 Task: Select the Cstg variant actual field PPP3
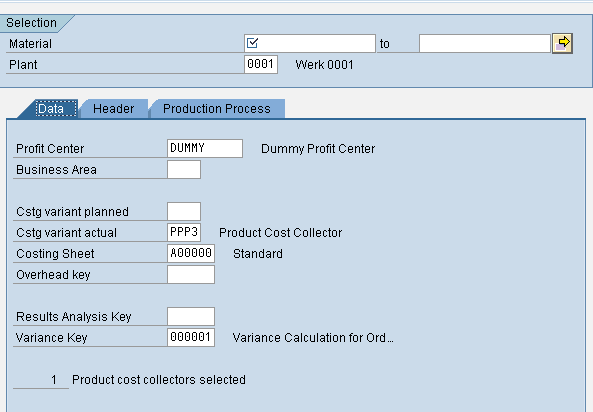tap(184, 232)
